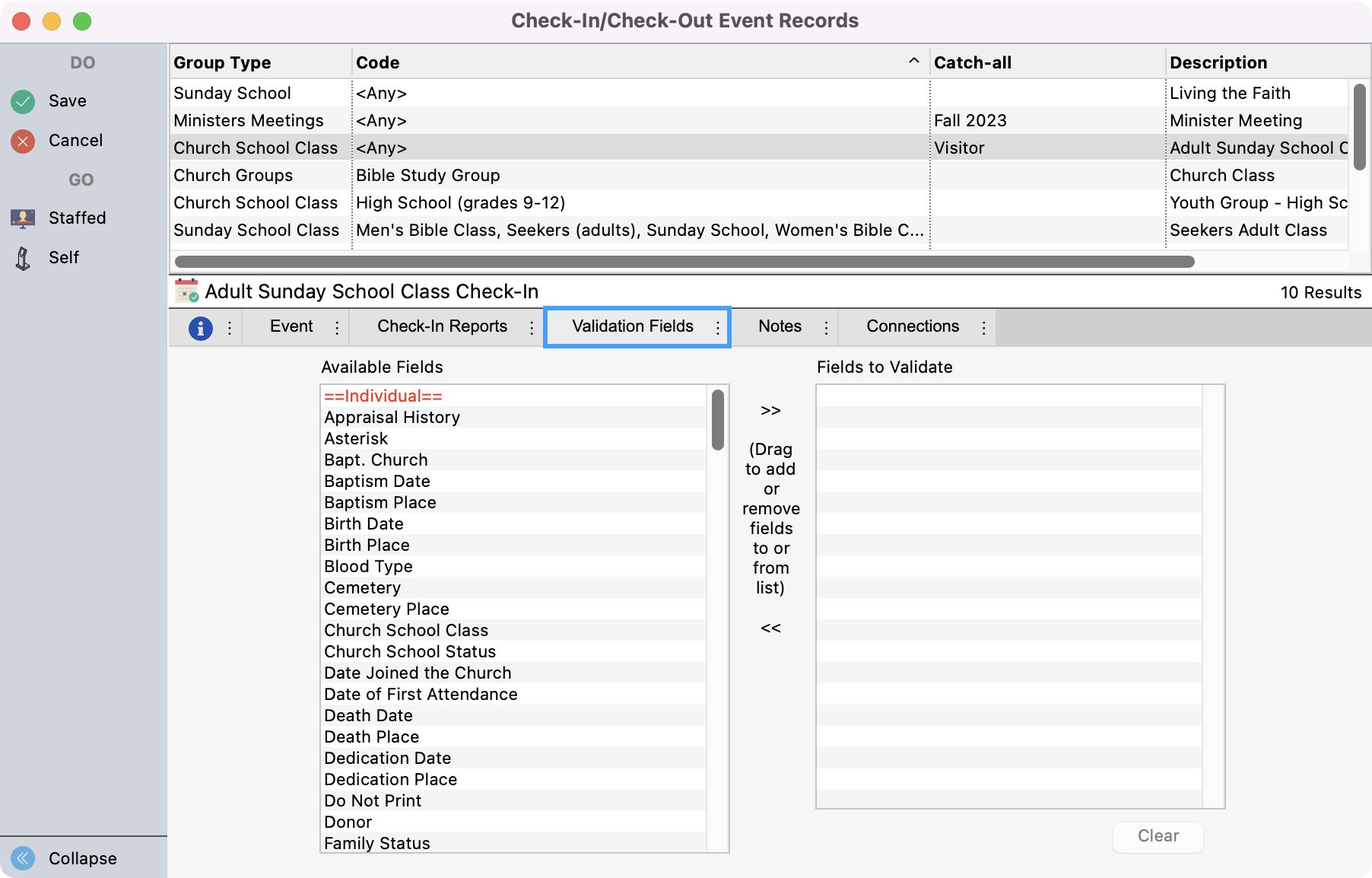Click the >> add fields button
The height and width of the screenshot is (878, 1372).
pyautogui.click(x=770, y=410)
